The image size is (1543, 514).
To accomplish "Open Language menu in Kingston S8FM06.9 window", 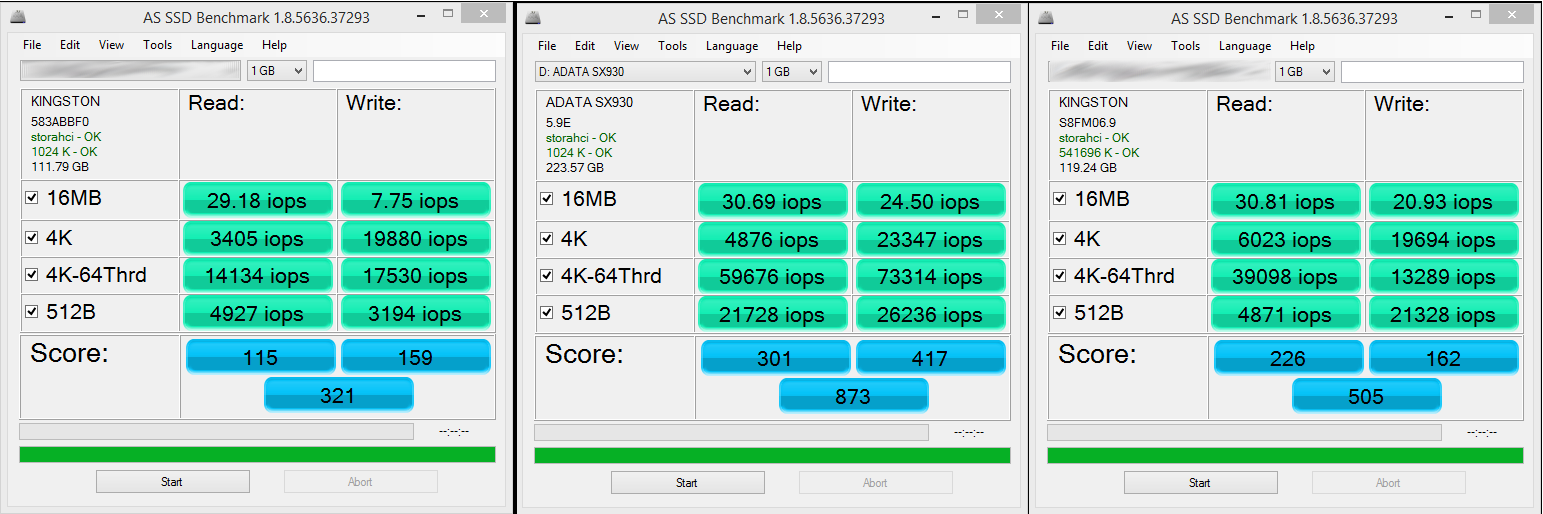I will [1245, 45].
